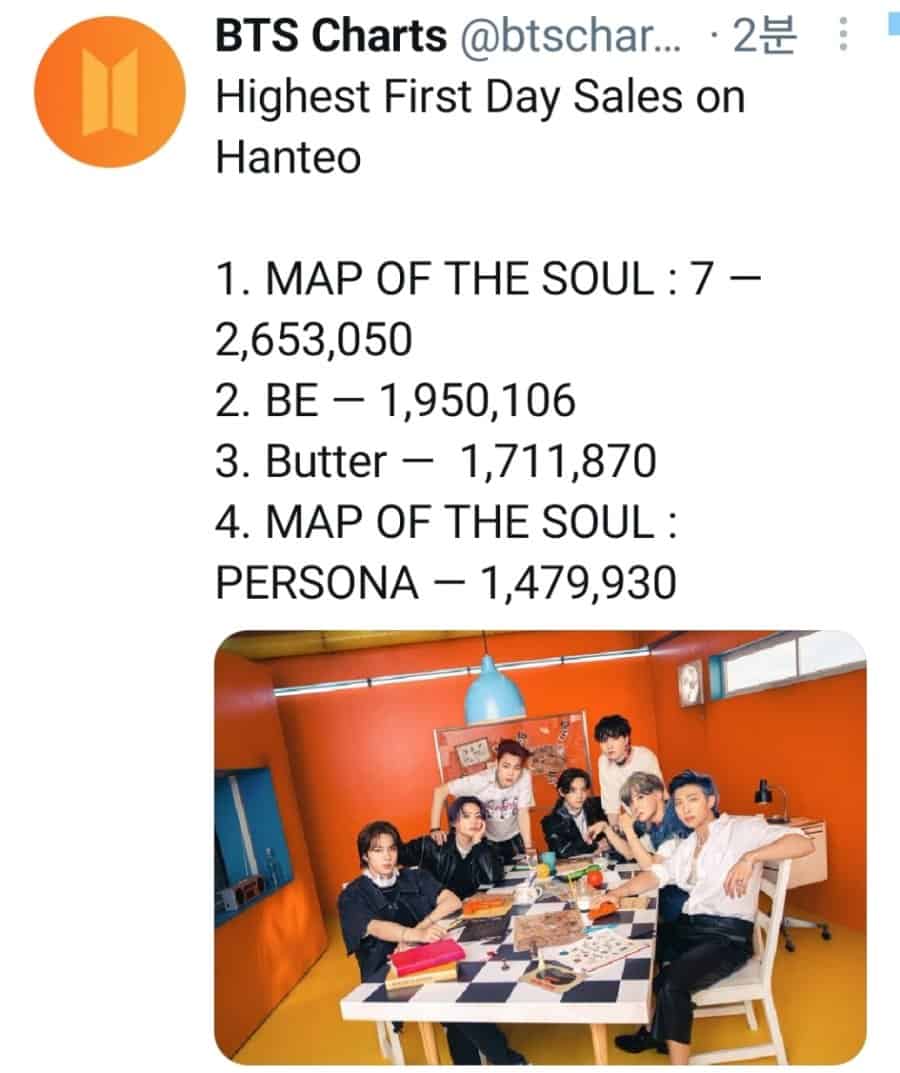Click the "Highest First Day Sales on" text
Viewport: 900px width, 1073px height.
[480, 98]
